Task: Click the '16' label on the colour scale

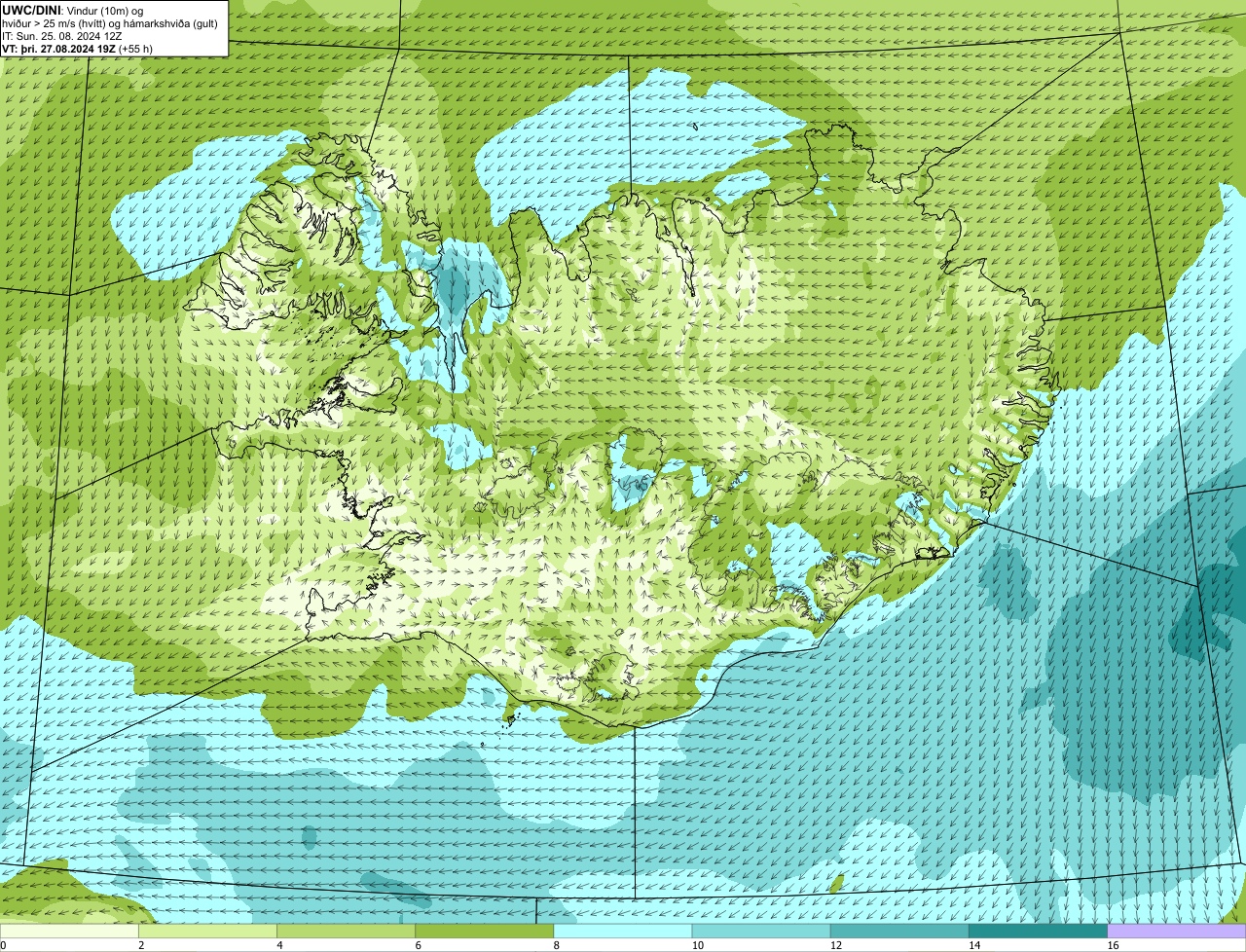Action: click(1114, 945)
